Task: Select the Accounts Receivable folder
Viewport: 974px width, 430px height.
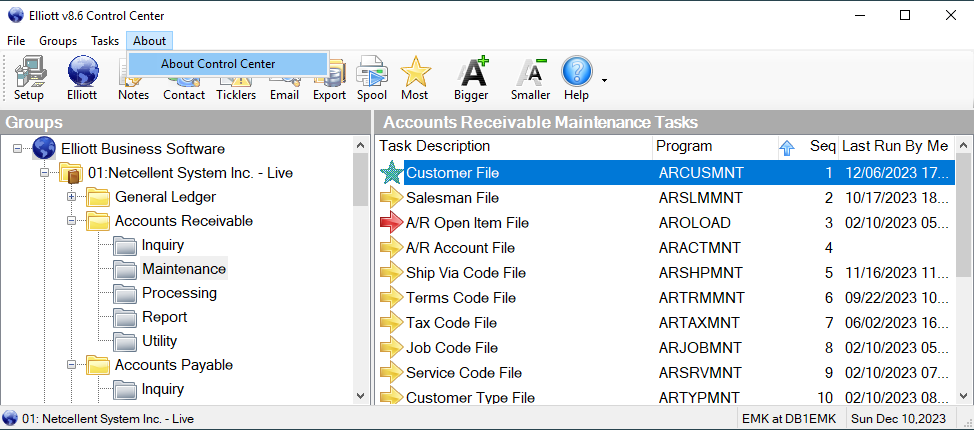Action: pos(184,221)
